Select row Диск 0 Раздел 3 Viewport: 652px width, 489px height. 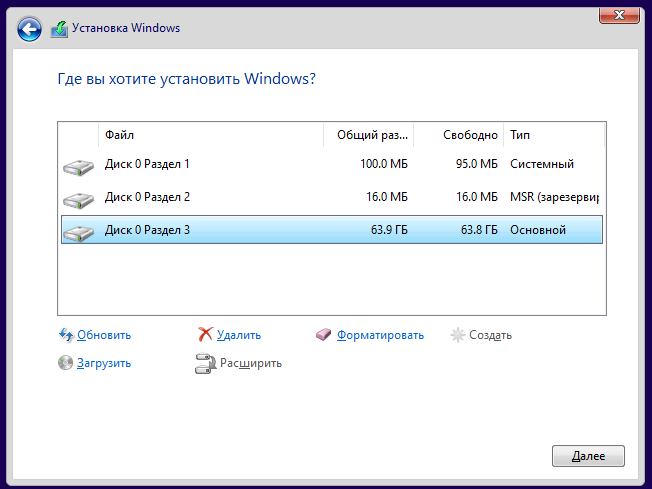tap(332, 230)
